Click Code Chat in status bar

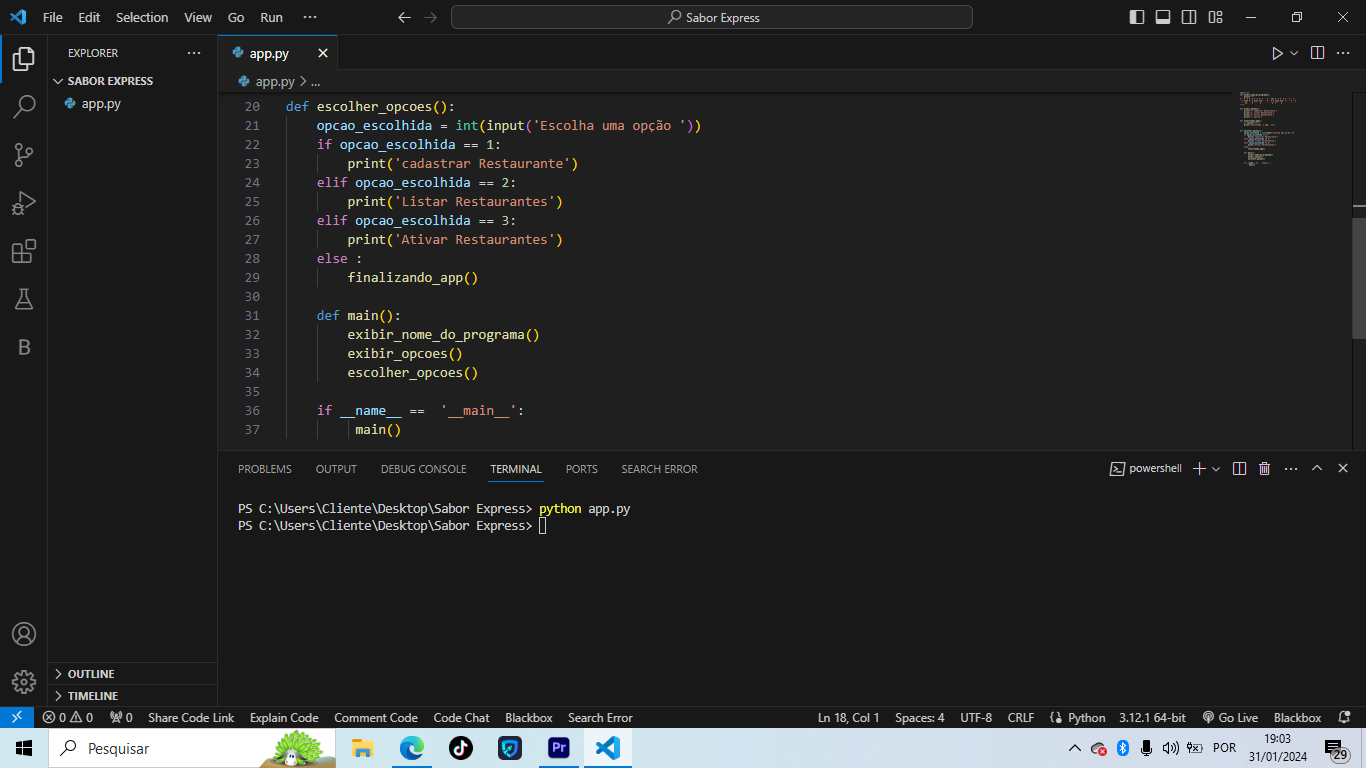pos(461,717)
